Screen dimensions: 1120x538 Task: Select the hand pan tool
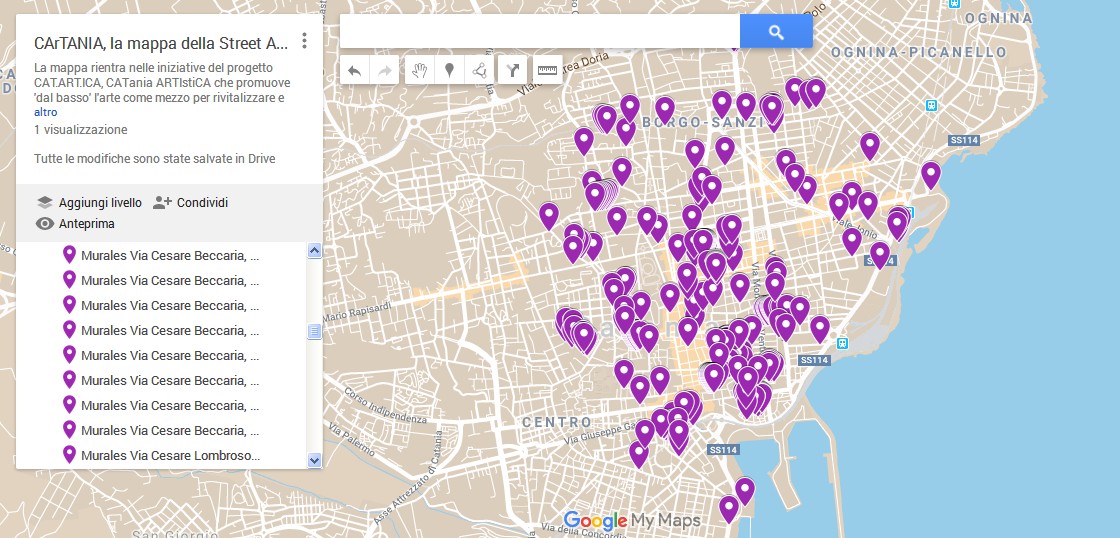420,70
